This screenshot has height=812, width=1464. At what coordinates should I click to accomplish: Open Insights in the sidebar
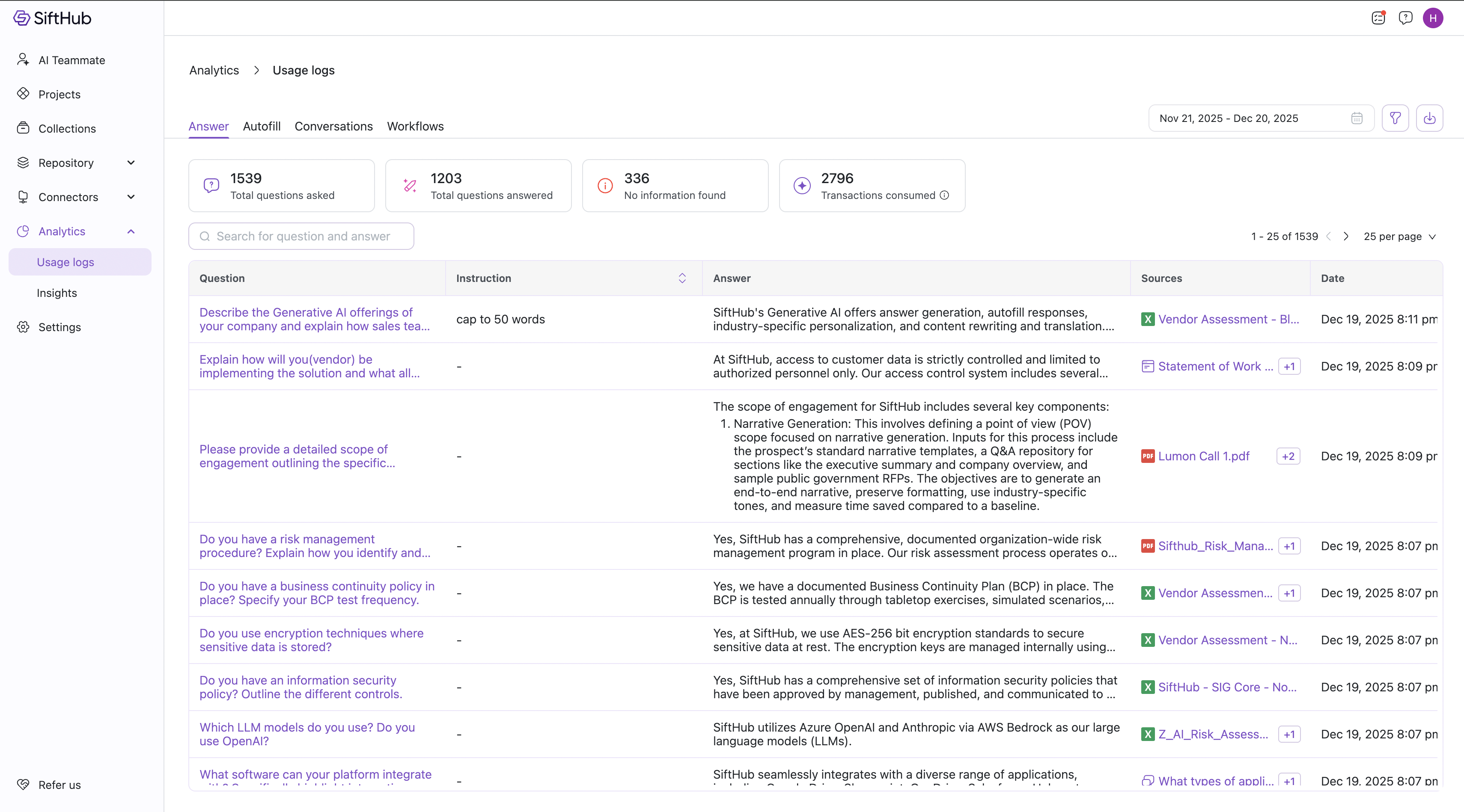57,293
